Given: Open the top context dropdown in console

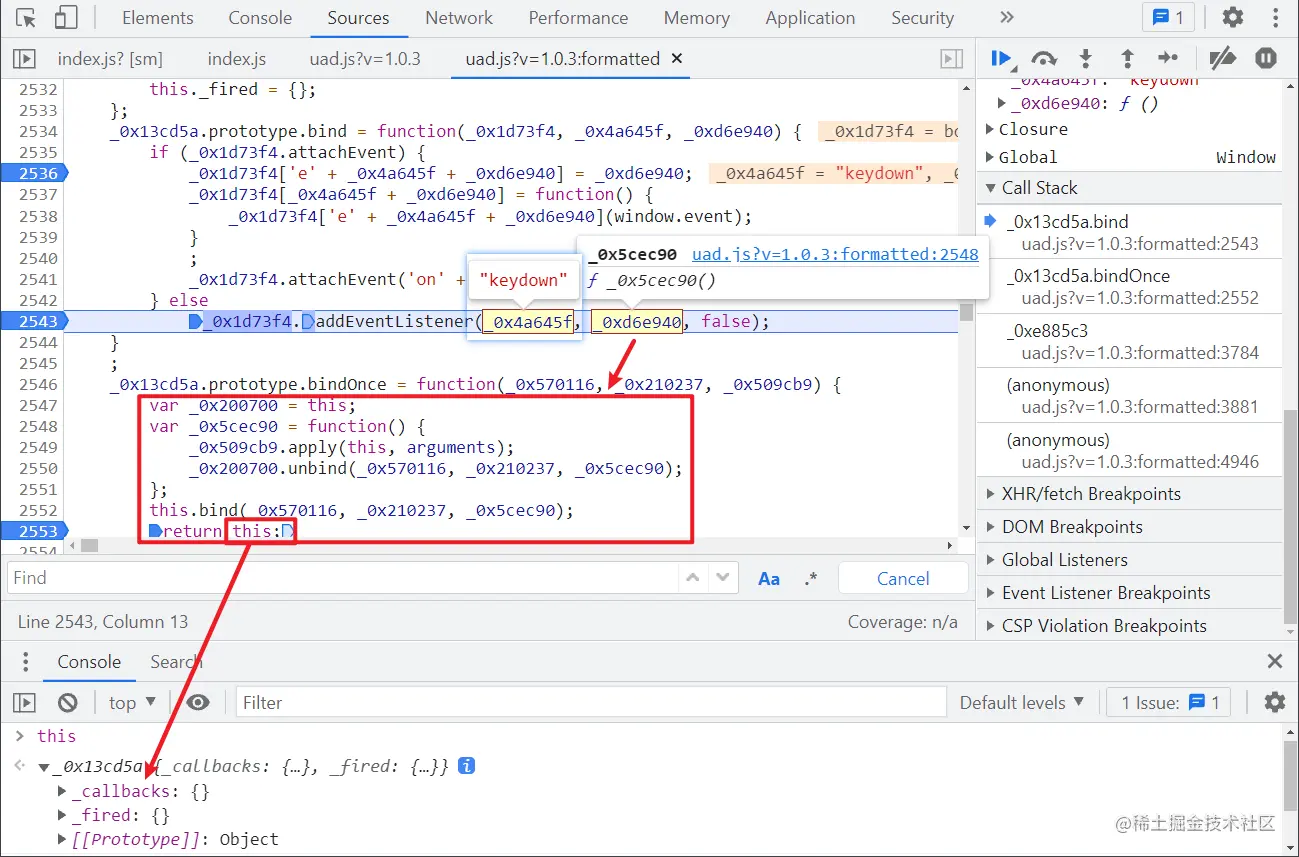Looking at the screenshot, I should (132, 703).
